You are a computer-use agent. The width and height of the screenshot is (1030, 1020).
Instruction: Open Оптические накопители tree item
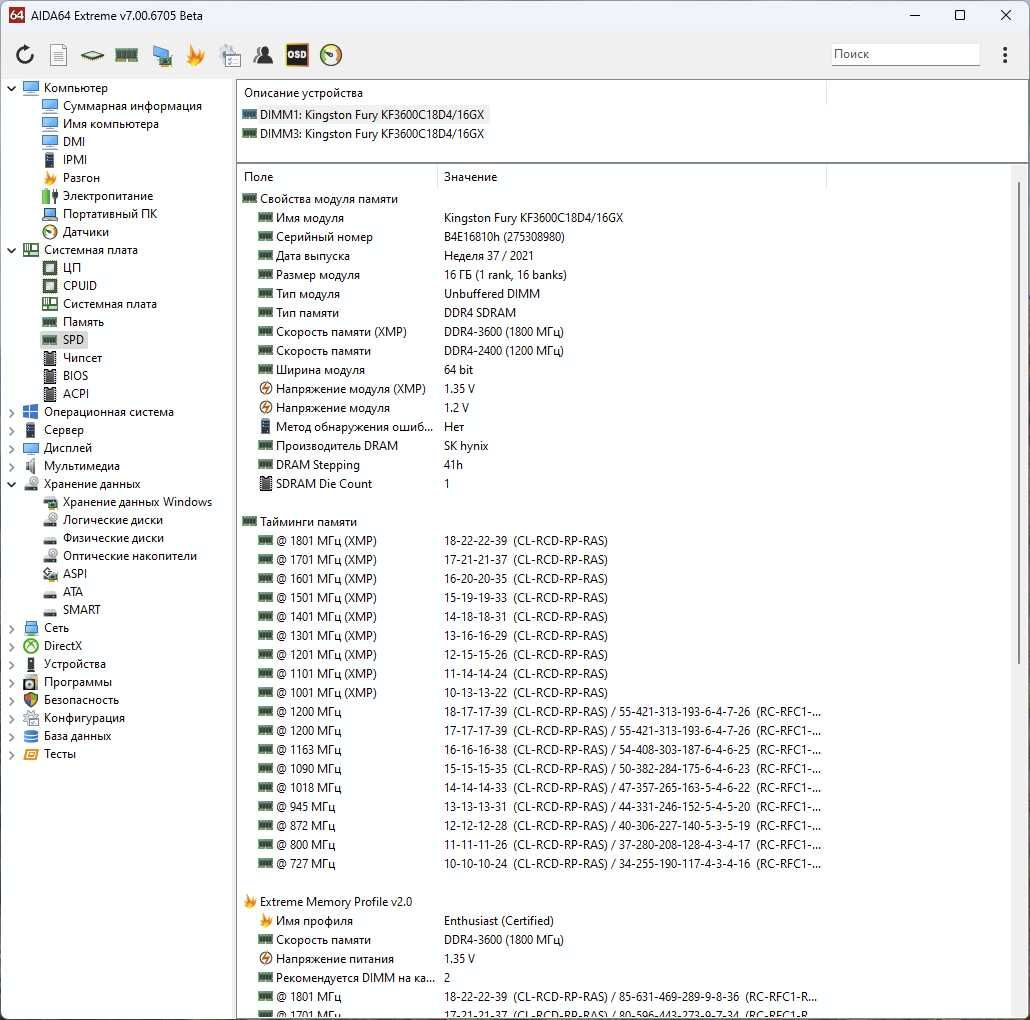(129, 556)
